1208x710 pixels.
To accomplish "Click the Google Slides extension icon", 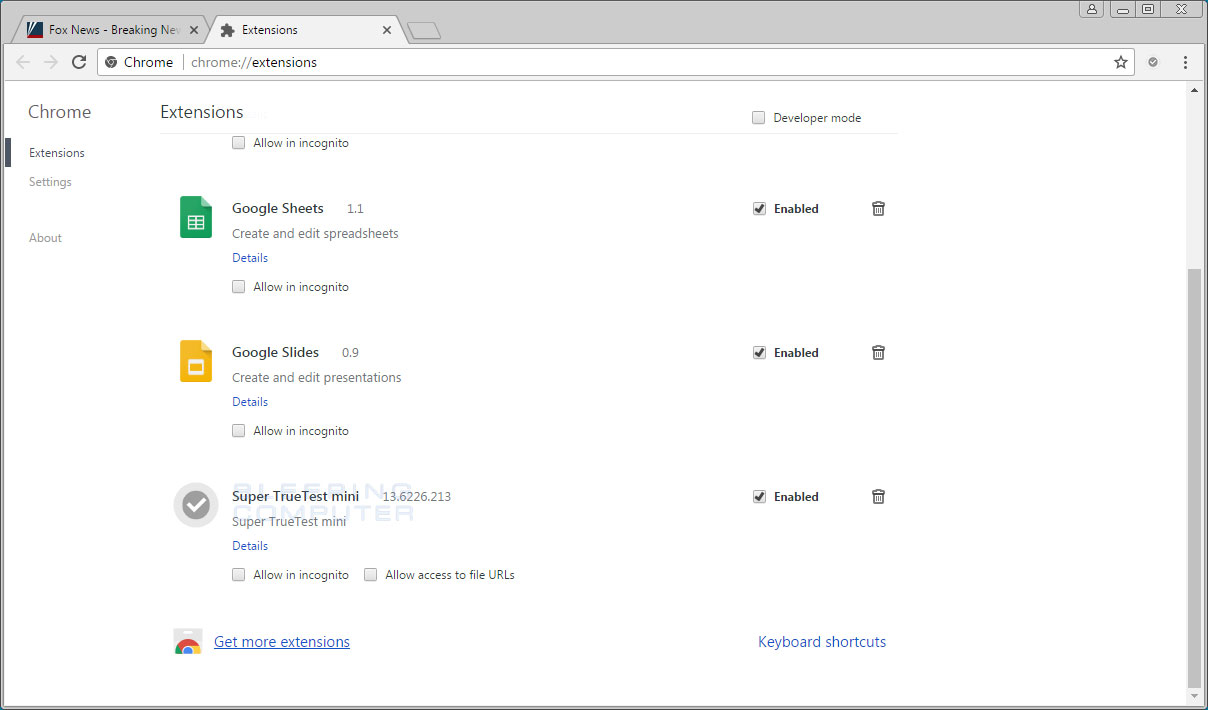I will click(x=195, y=361).
